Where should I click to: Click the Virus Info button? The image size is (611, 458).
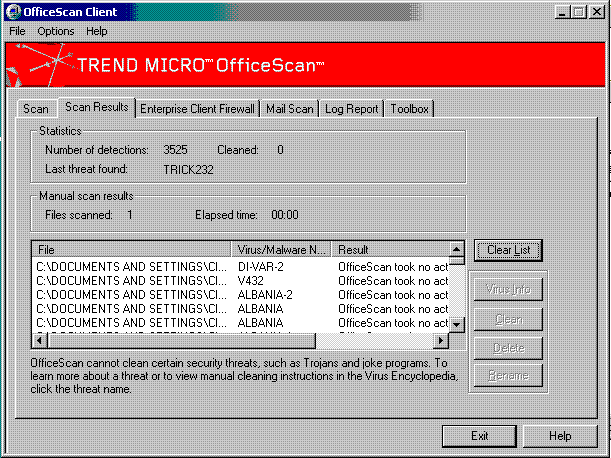[x=509, y=289]
